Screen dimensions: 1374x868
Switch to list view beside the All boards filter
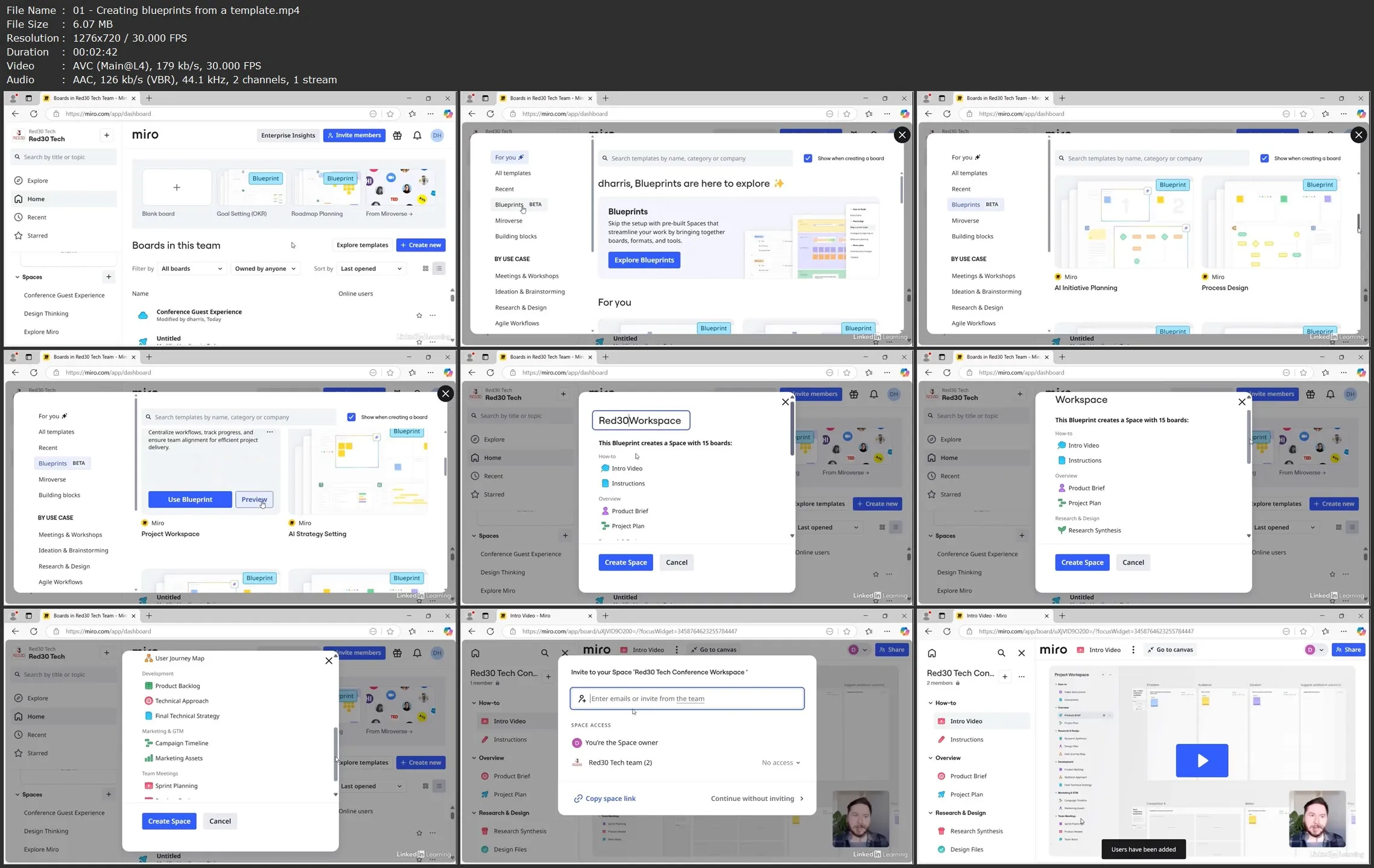pos(439,268)
